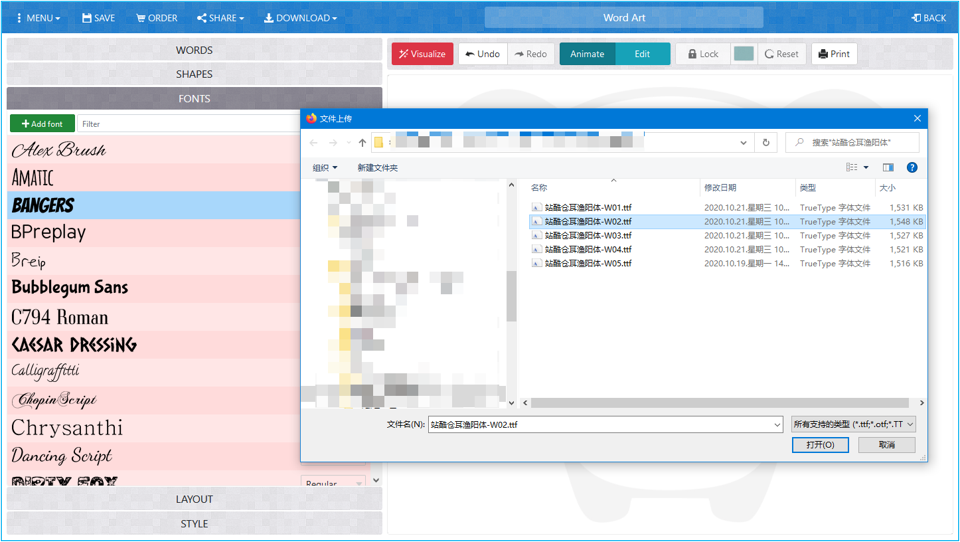This screenshot has width=960, height=542.
Task: Click the dialog back arrow
Action: coord(313,143)
